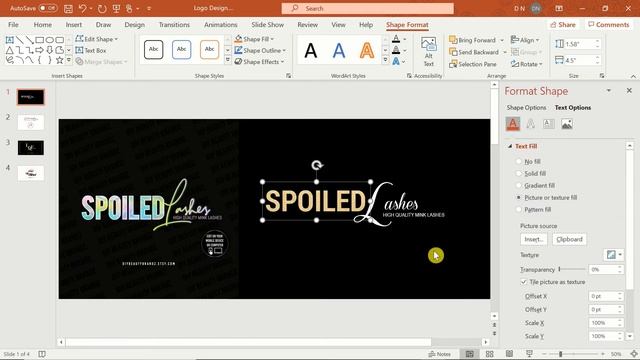Select the Picture icon in Format Shape
The height and width of the screenshot is (360, 640).
[567, 124]
